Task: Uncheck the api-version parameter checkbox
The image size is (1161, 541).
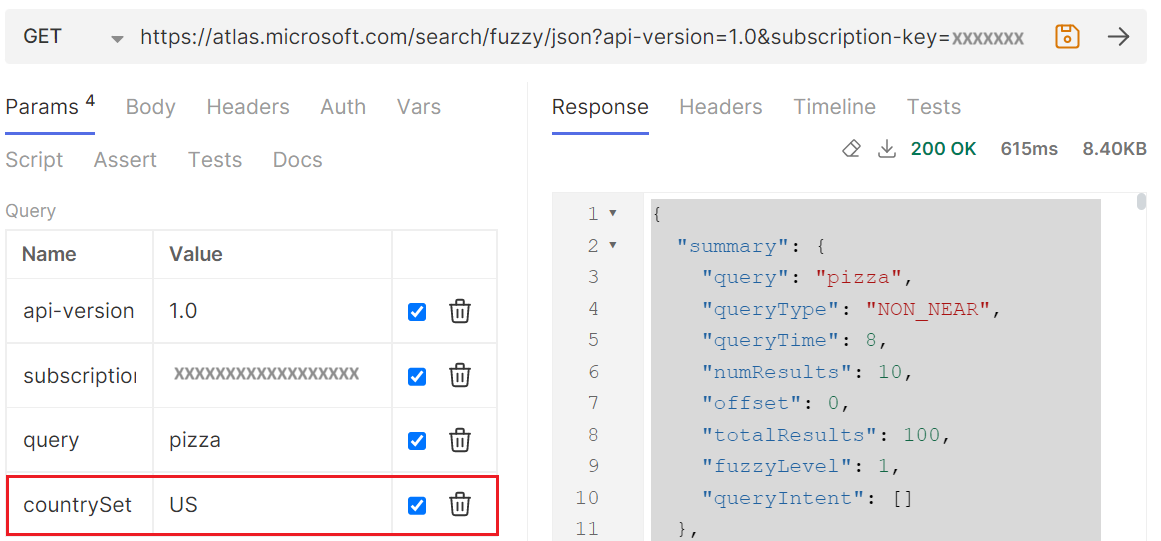Action: coord(417,312)
